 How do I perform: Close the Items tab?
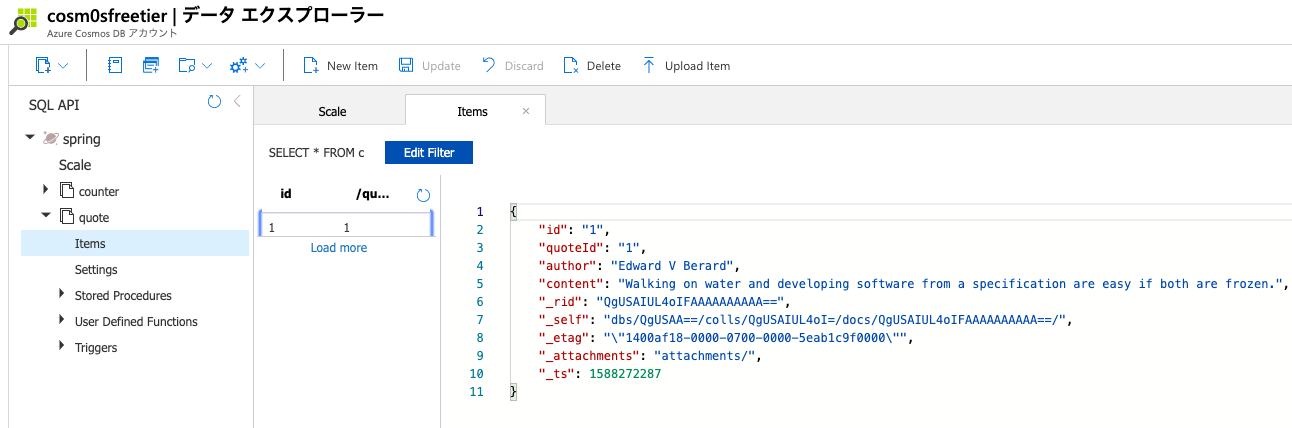coord(526,111)
